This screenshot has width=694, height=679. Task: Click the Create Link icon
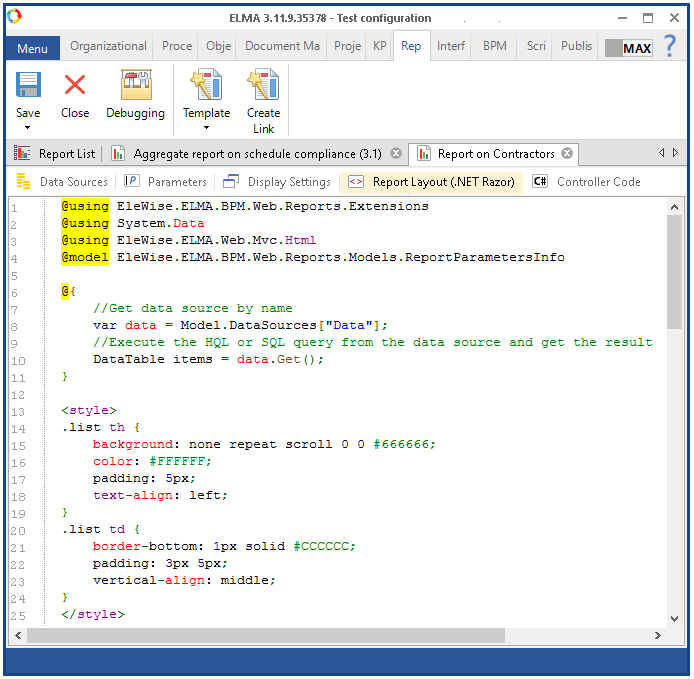(x=263, y=86)
